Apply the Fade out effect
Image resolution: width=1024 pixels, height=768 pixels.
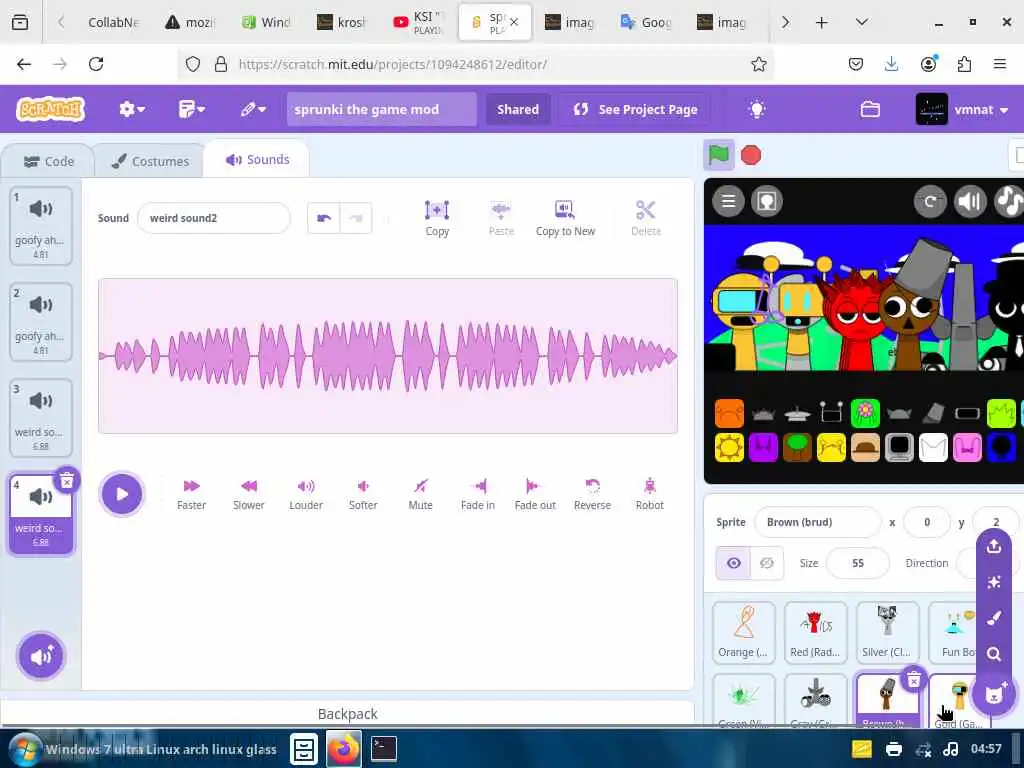click(x=535, y=494)
